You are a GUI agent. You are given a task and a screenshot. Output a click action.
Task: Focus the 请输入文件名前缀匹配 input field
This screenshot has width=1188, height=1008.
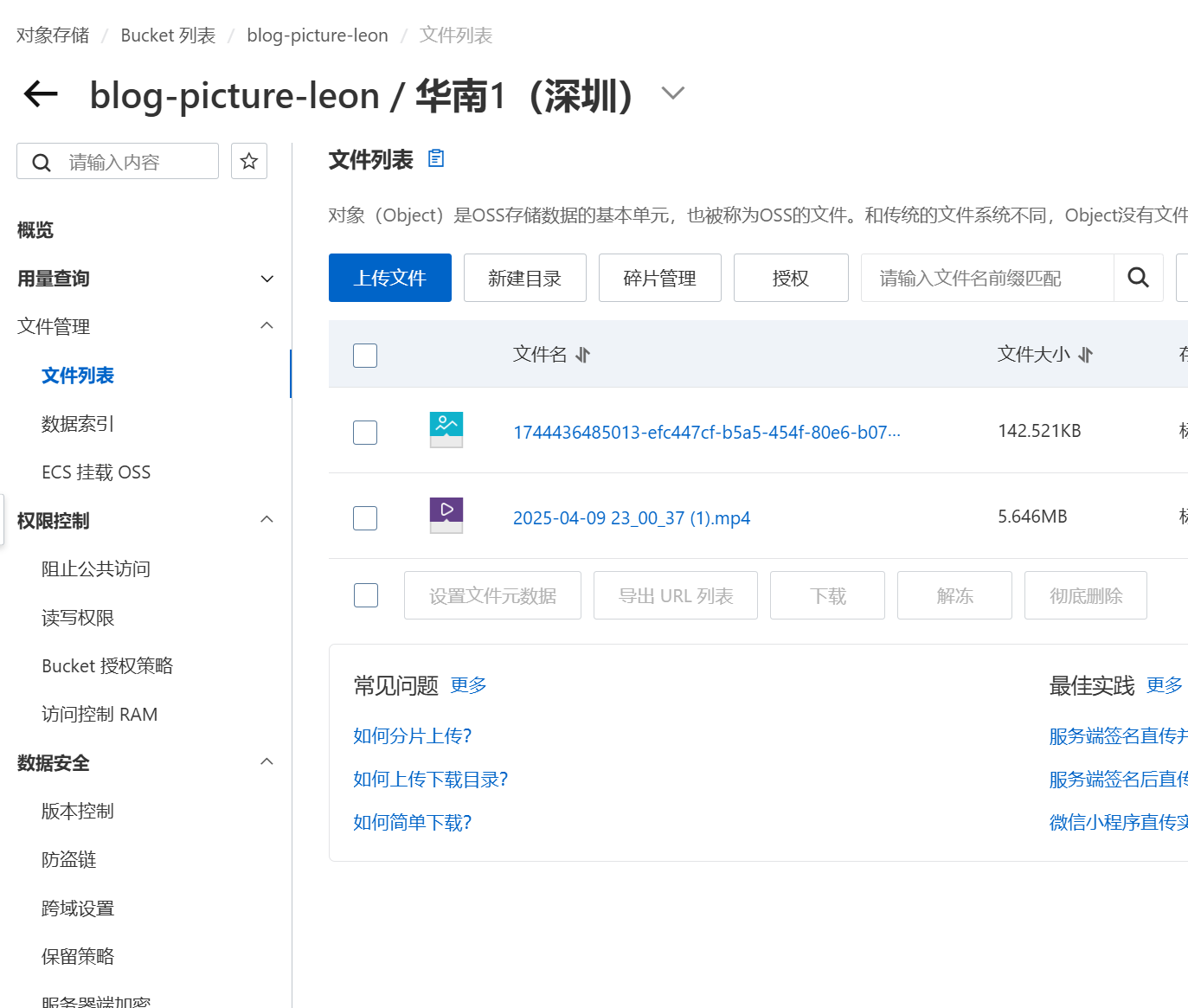[x=987, y=278]
